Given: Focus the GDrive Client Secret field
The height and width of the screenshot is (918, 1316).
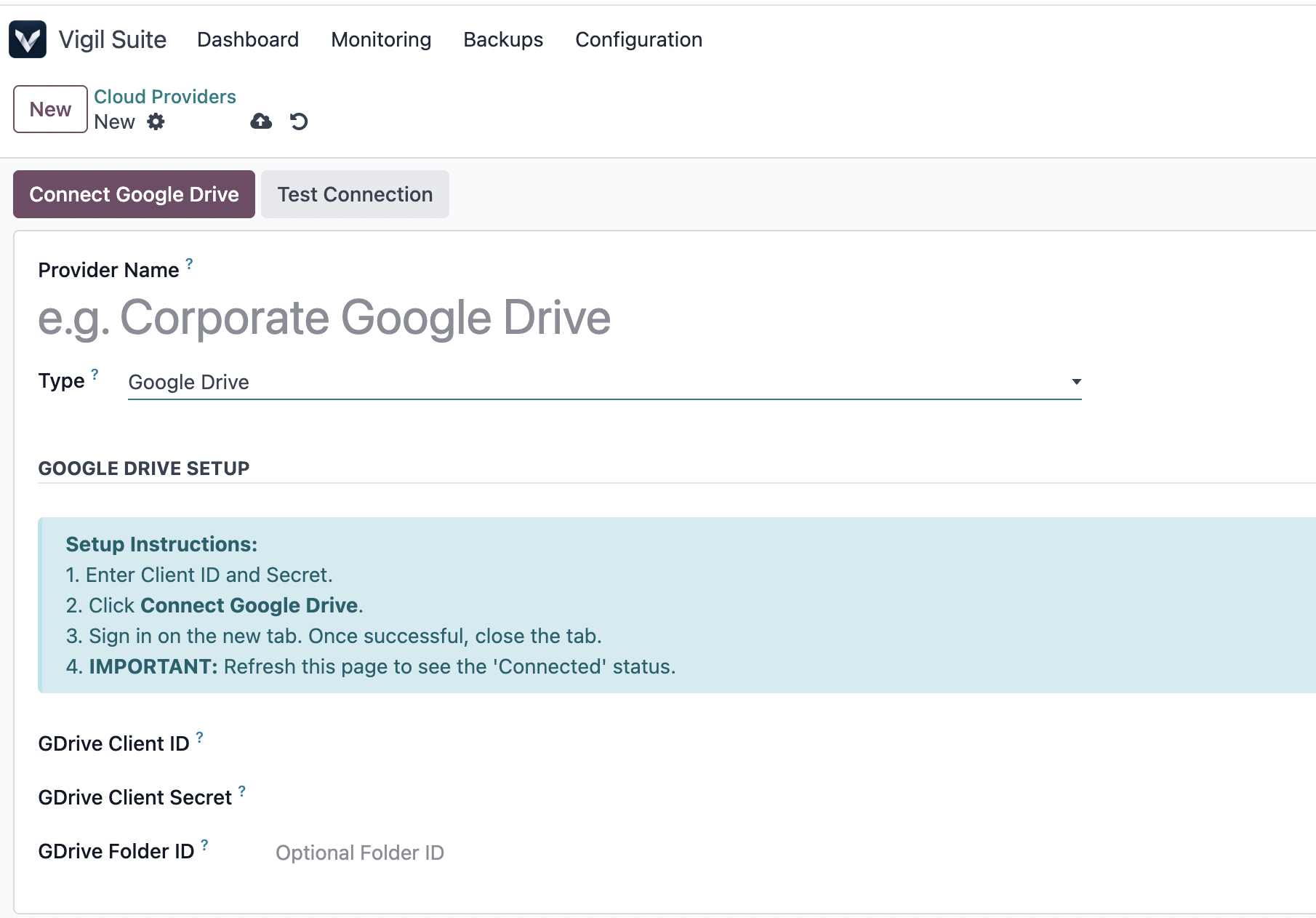Looking at the screenshot, I should [x=795, y=798].
